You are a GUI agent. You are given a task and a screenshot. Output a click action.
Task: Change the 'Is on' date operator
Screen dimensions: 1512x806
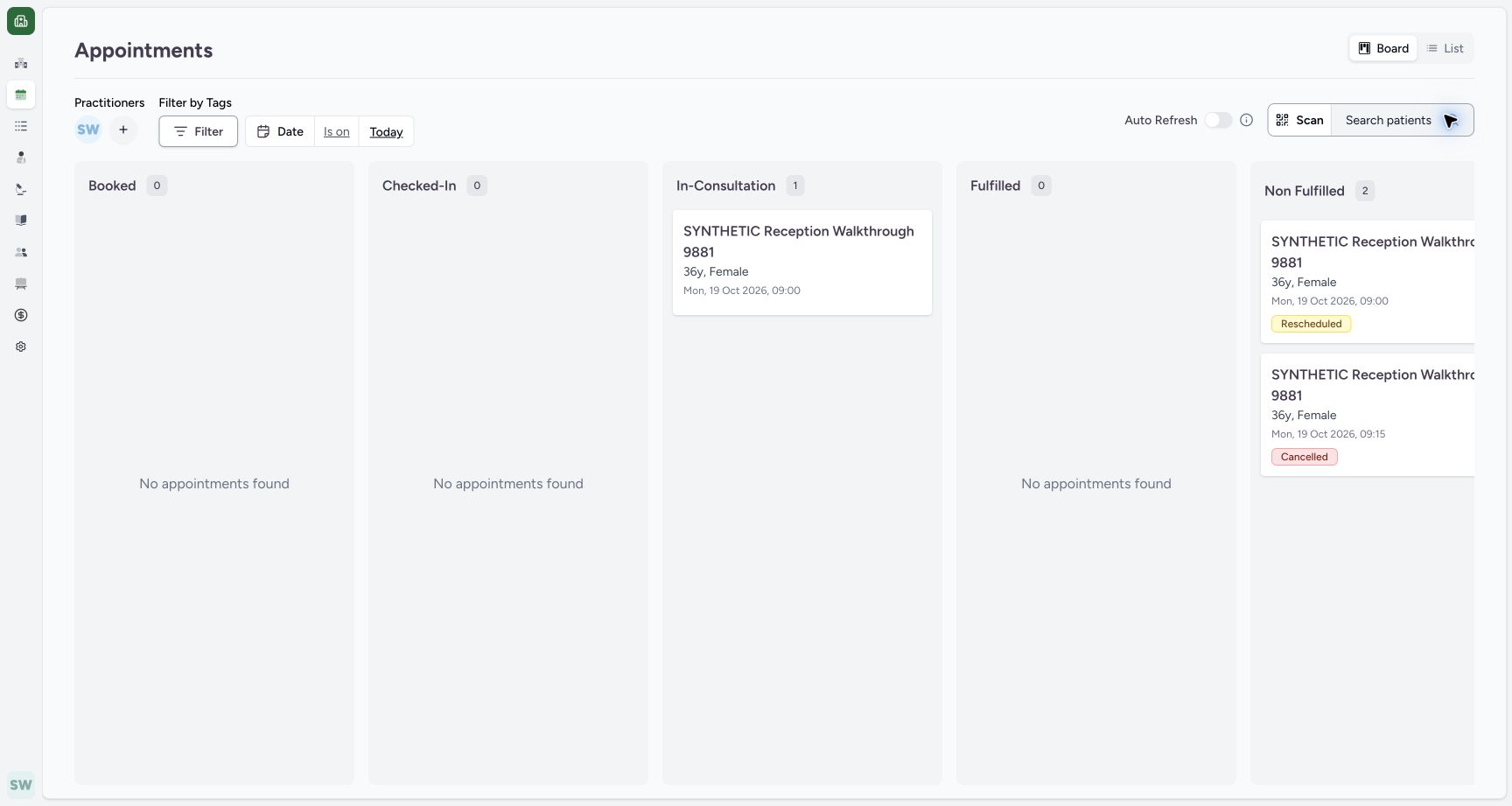[337, 131]
